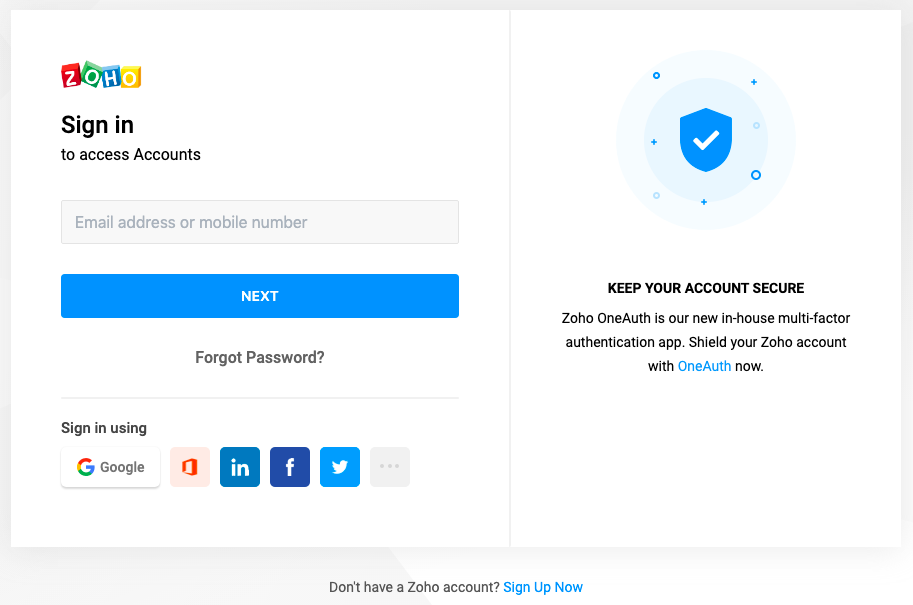Click the 'Sign in using' label
Viewport: 913px width, 605px height.
pos(104,428)
